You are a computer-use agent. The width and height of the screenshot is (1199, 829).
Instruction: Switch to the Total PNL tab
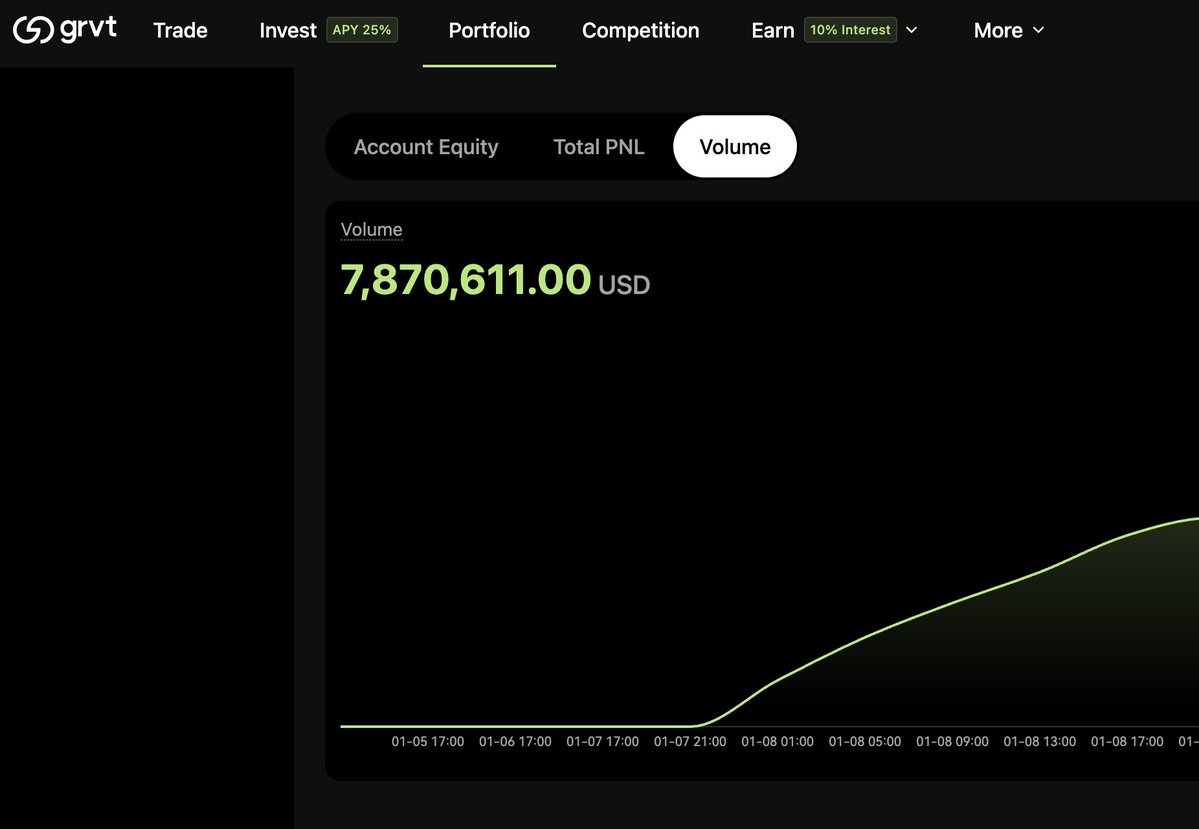pos(599,147)
